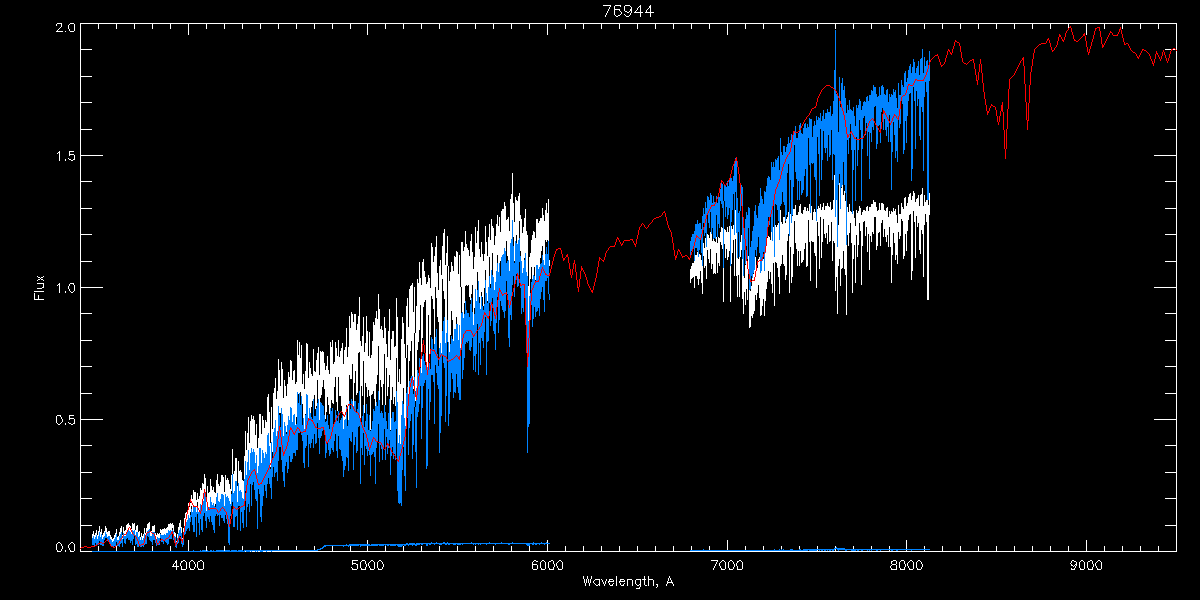Click the 0.0 flux tick label
1200x600 pixels.
[x=65, y=547]
